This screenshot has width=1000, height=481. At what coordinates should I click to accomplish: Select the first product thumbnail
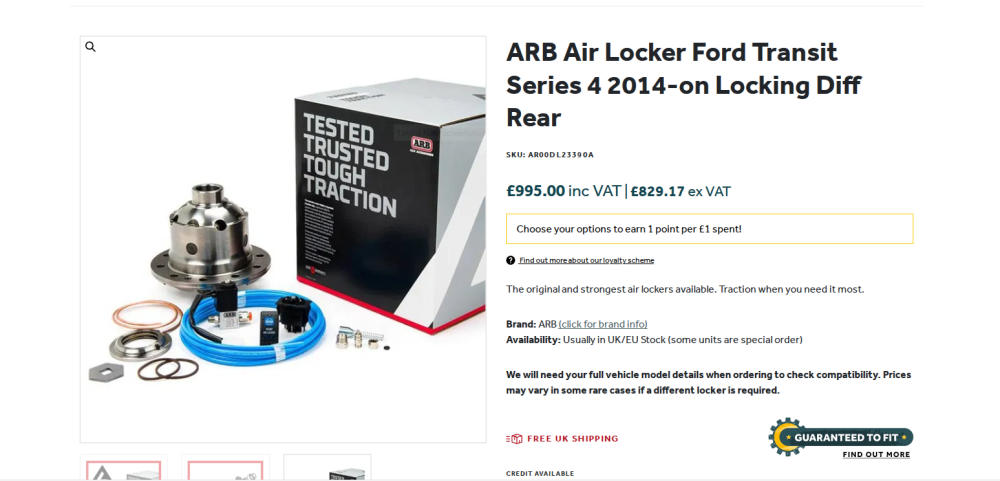(123, 469)
